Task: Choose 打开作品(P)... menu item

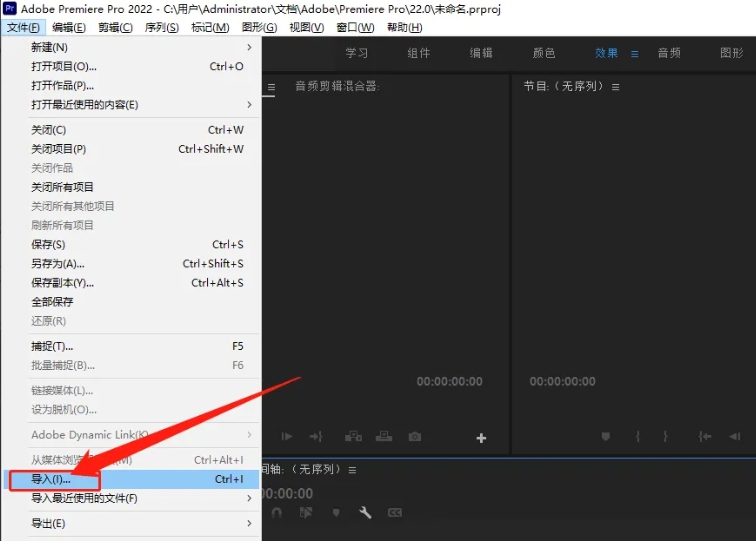Action: click(x=131, y=86)
